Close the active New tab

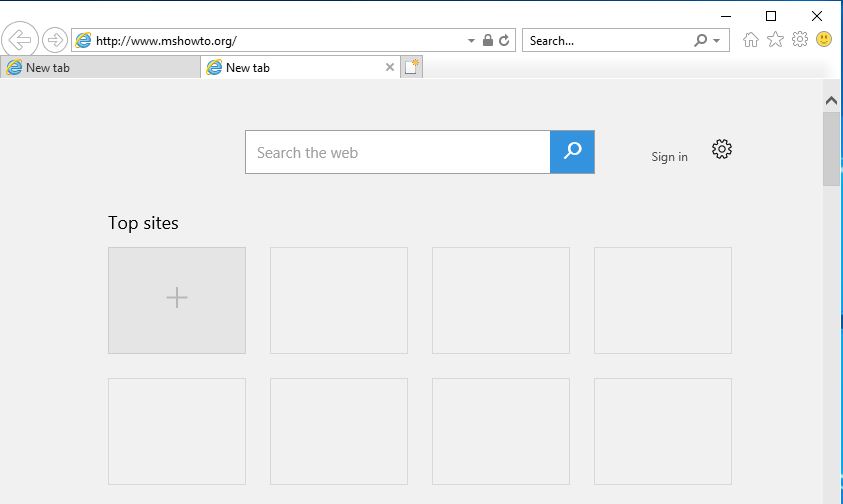(390, 67)
